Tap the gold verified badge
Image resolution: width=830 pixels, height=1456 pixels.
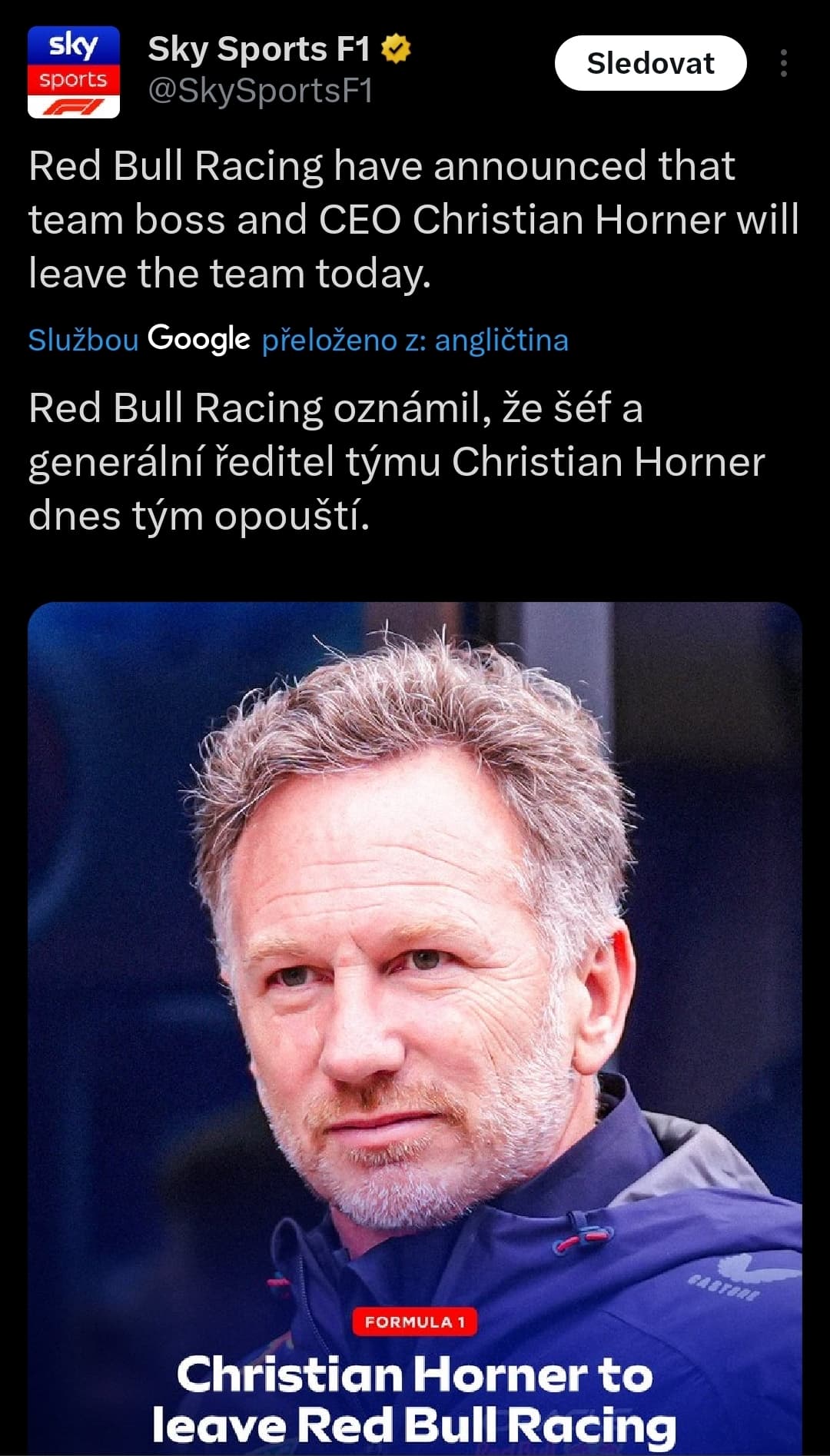[x=397, y=48]
